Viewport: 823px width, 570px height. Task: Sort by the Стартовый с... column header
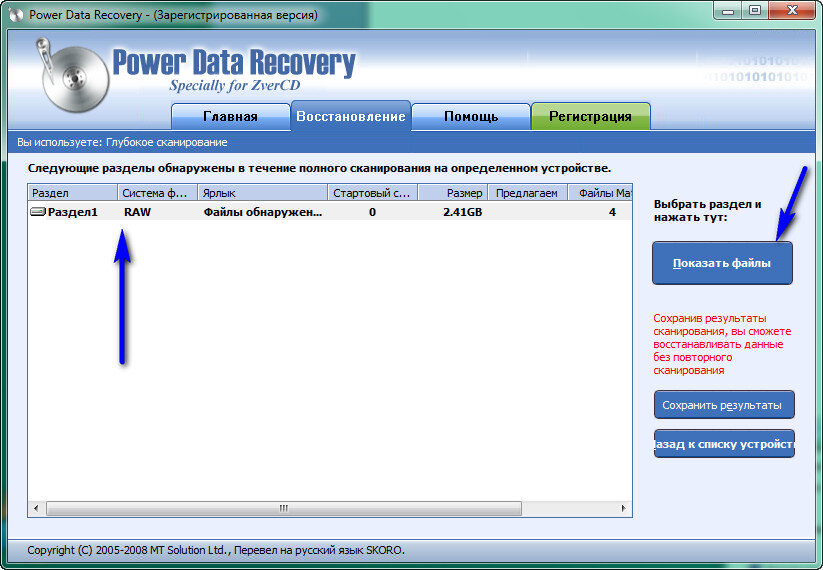coord(373,193)
